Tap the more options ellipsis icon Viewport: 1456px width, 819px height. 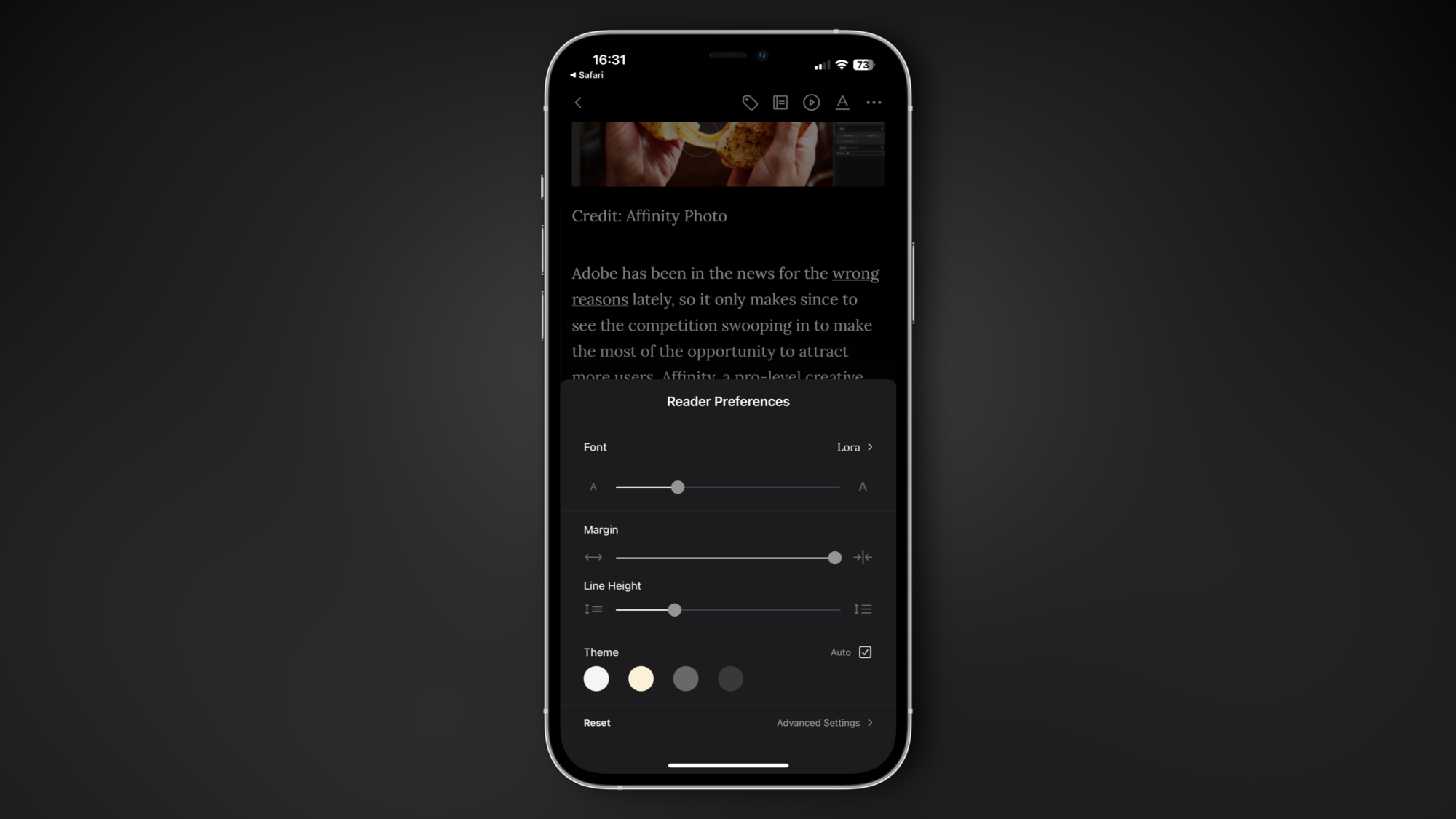click(x=873, y=102)
